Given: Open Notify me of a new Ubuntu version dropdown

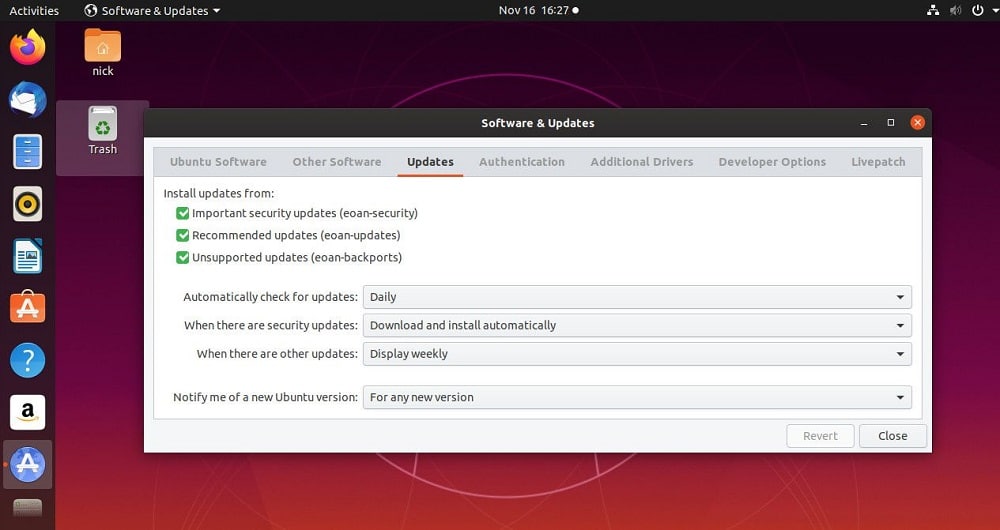Looking at the screenshot, I should pyautogui.click(x=637, y=397).
